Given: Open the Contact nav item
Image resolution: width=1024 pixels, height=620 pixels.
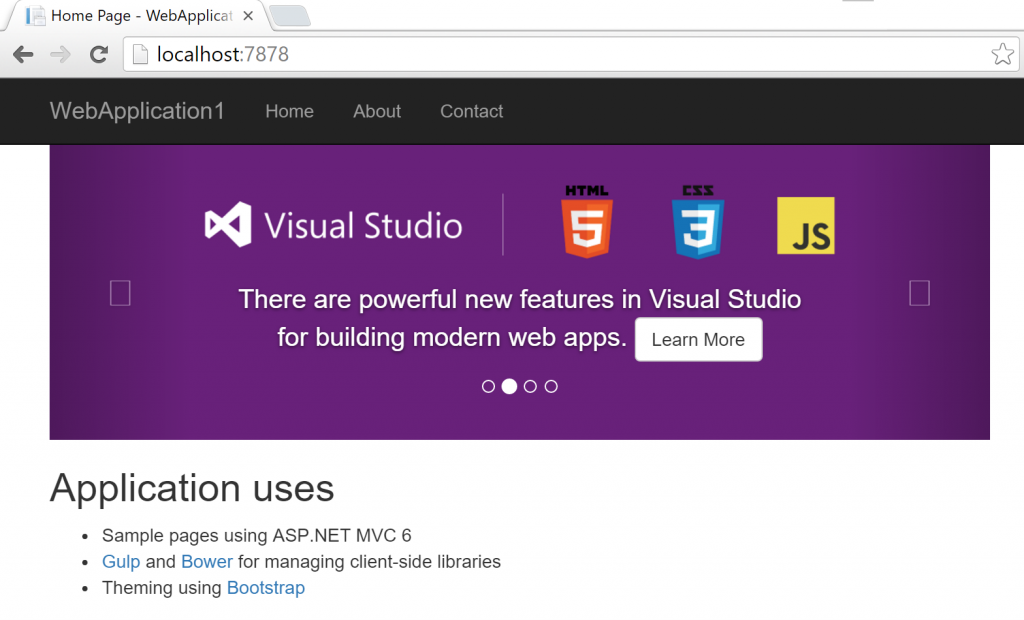Looking at the screenshot, I should (x=472, y=112).
